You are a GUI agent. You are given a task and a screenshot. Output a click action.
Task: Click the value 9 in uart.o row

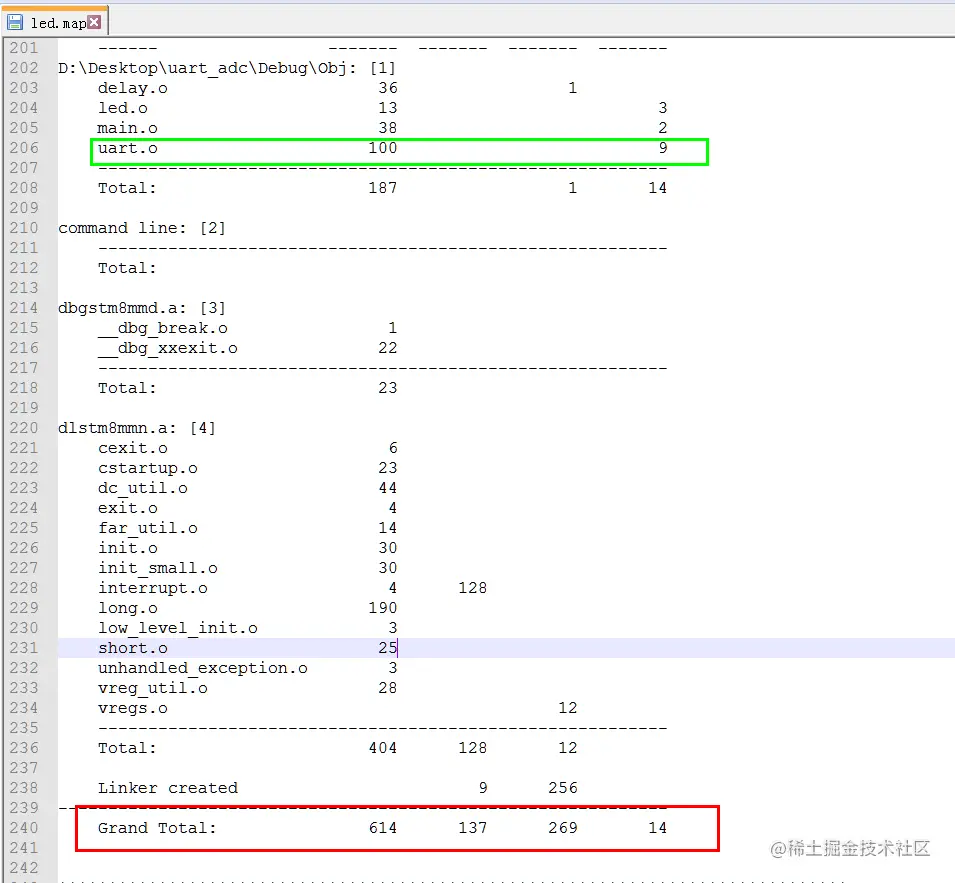pos(663,148)
